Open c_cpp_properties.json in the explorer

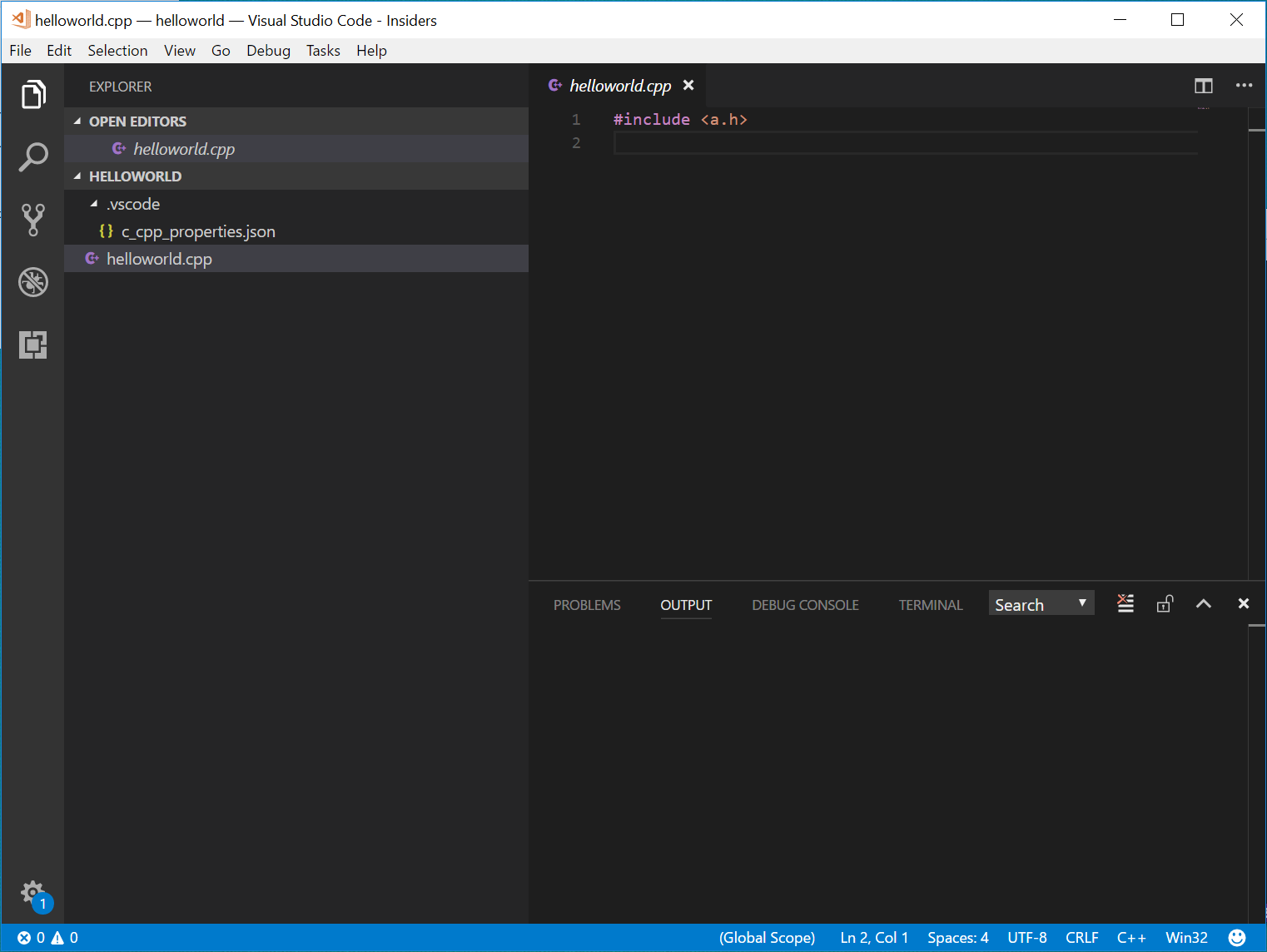296,231
